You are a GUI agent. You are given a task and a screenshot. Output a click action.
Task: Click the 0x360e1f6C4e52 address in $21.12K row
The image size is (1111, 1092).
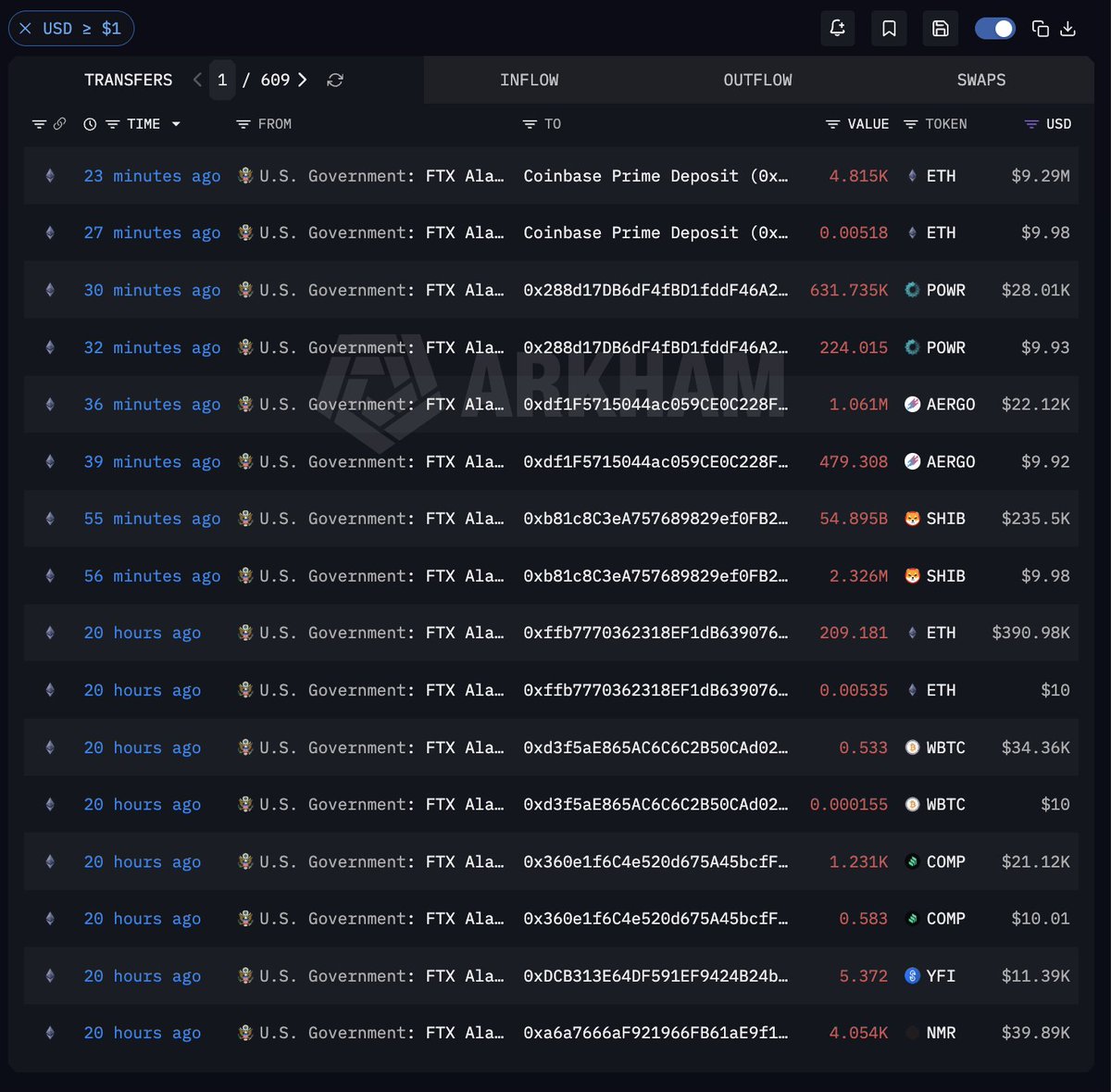tap(655, 861)
